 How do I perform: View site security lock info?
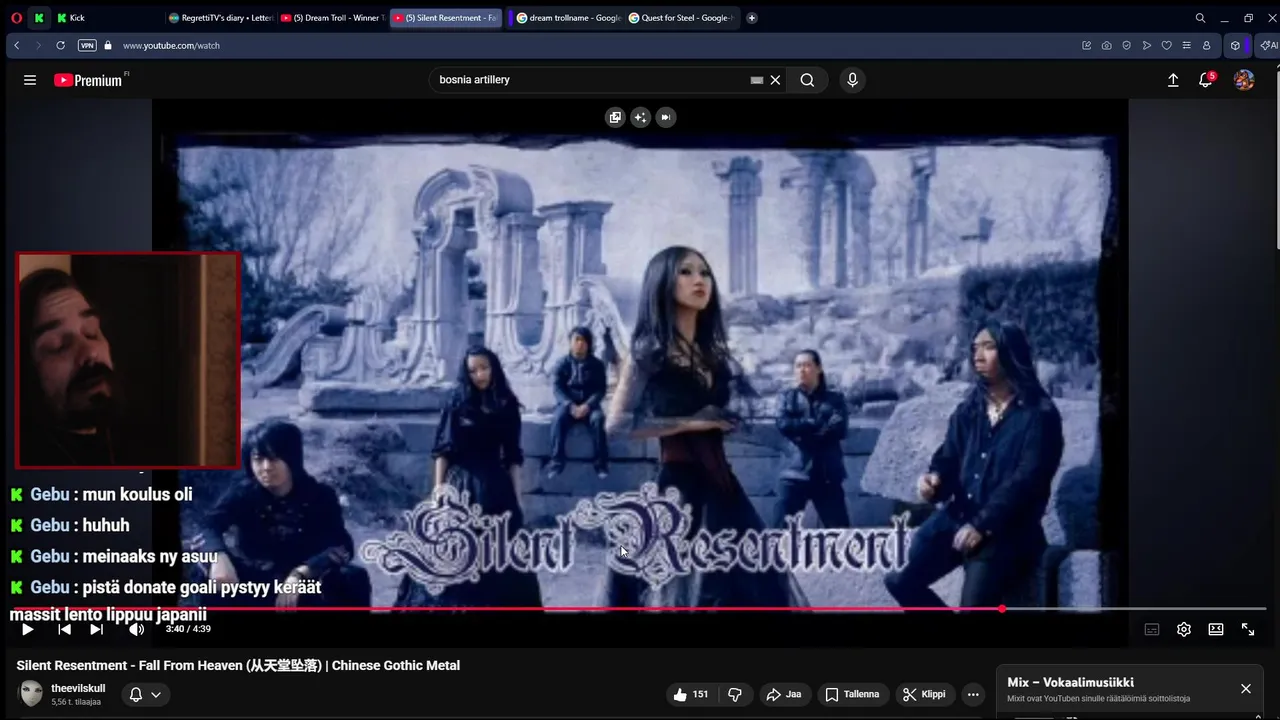(x=108, y=45)
